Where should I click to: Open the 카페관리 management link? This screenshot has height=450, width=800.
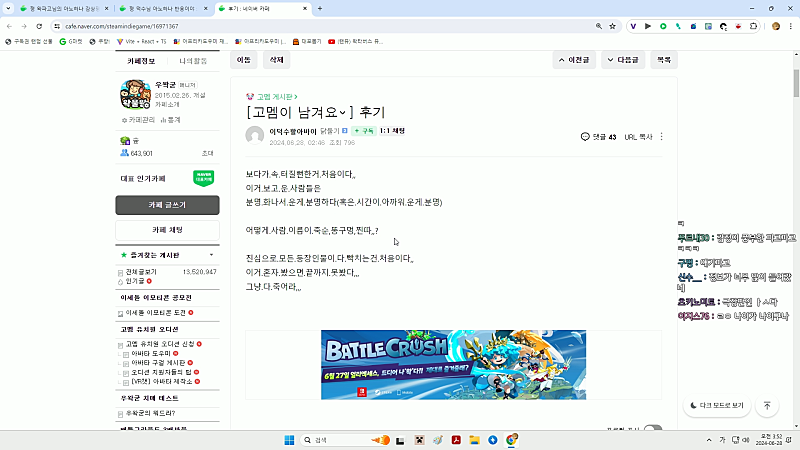(138, 120)
